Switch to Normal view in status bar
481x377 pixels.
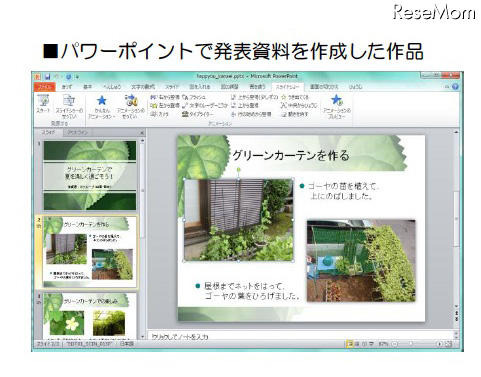(x=349, y=344)
